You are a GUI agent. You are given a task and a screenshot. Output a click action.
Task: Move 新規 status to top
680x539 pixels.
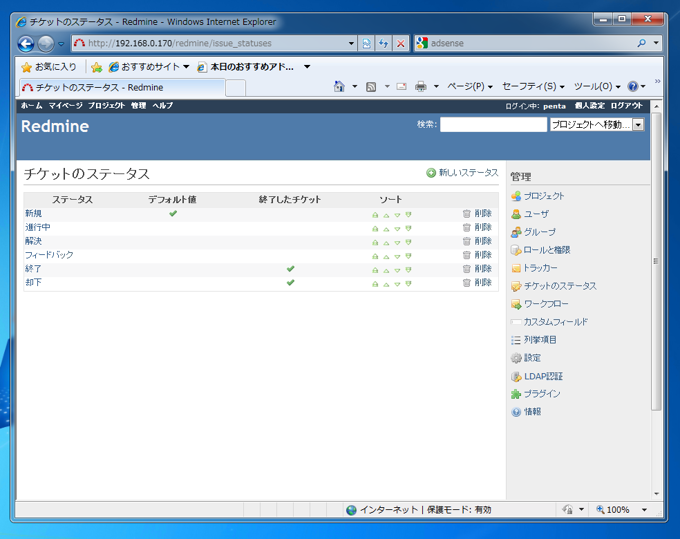point(375,215)
